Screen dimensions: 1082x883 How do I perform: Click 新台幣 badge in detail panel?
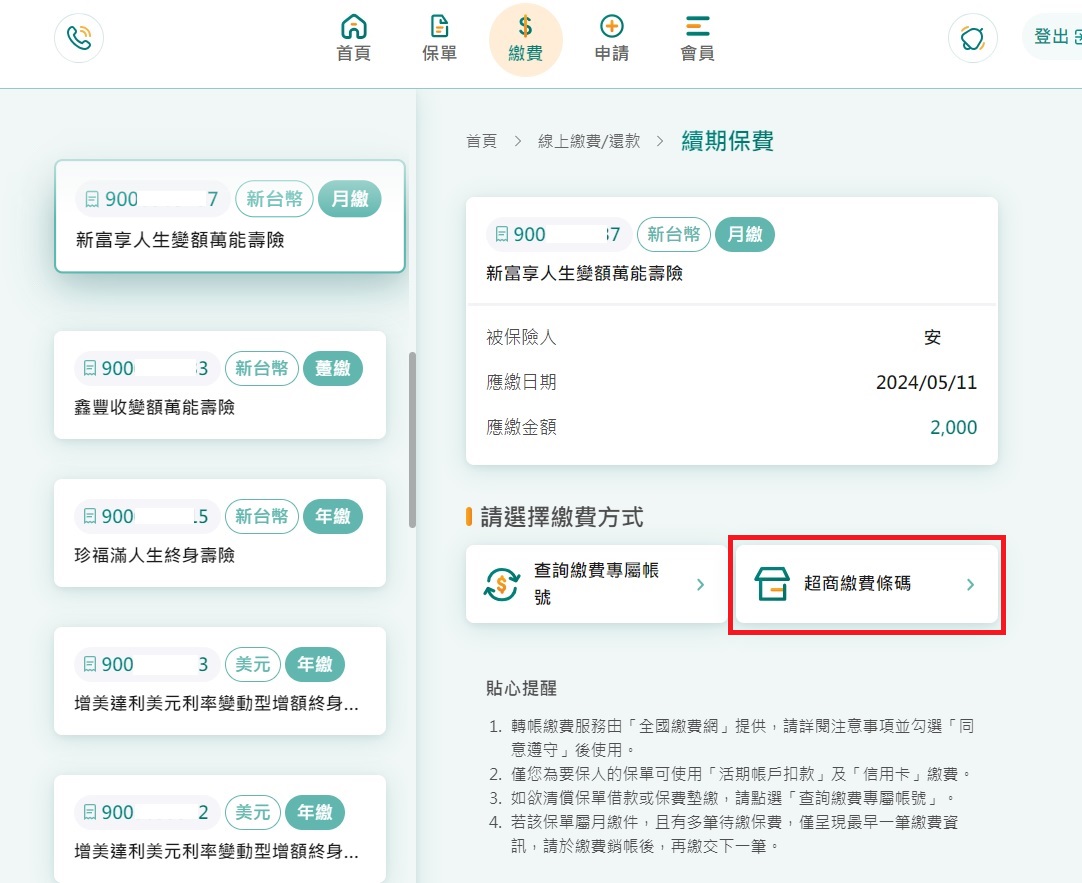[x=673, y=235]
